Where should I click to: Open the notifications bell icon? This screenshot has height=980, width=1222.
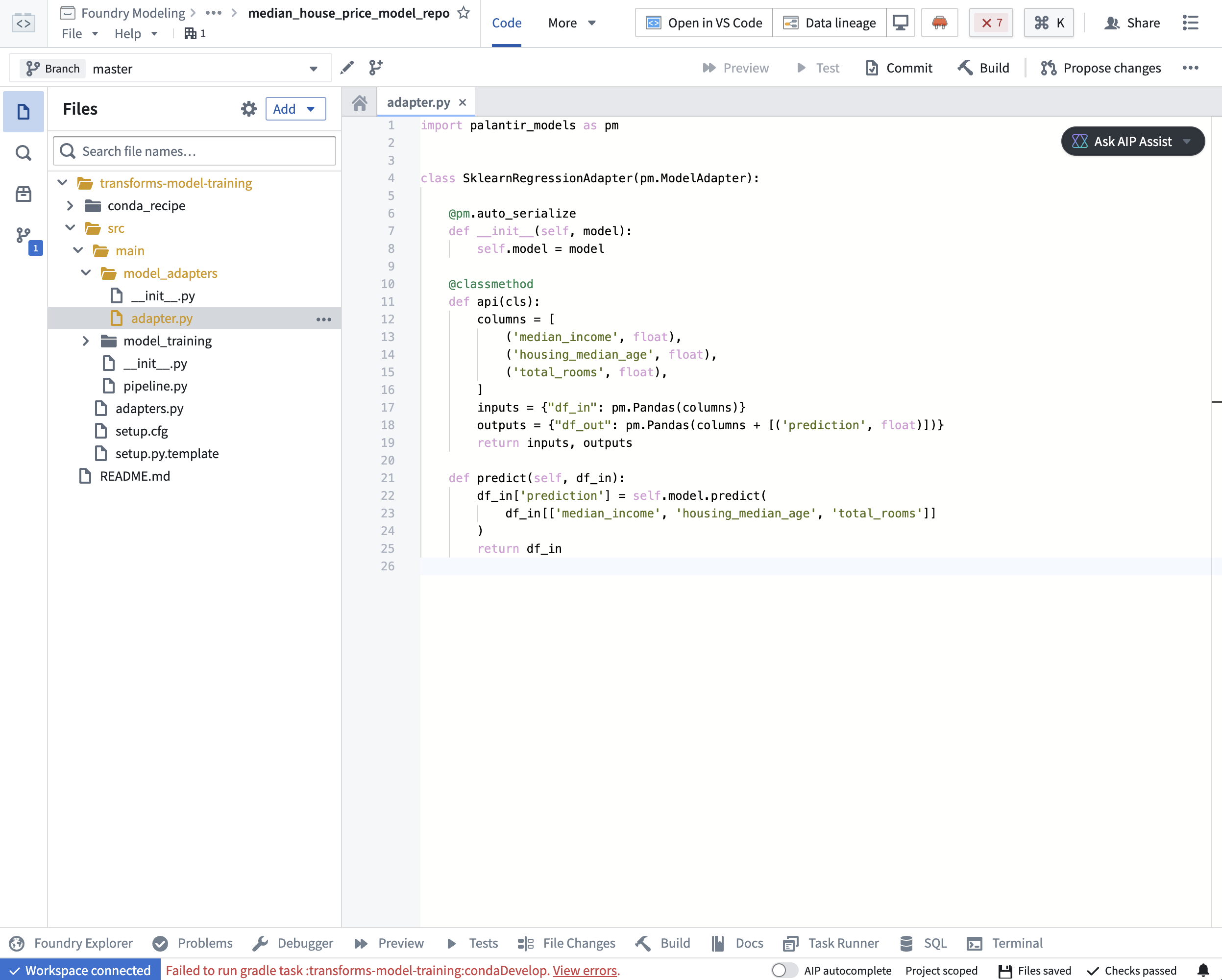1203,970
